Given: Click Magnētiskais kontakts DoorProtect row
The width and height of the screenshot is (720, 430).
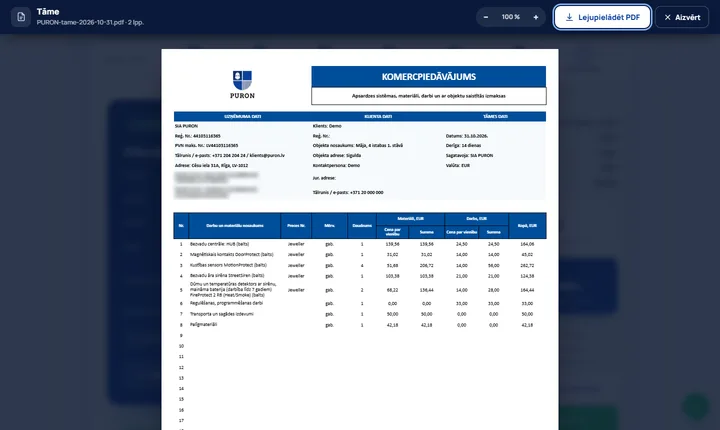Looking at the screenshot, I should [360, 254].
